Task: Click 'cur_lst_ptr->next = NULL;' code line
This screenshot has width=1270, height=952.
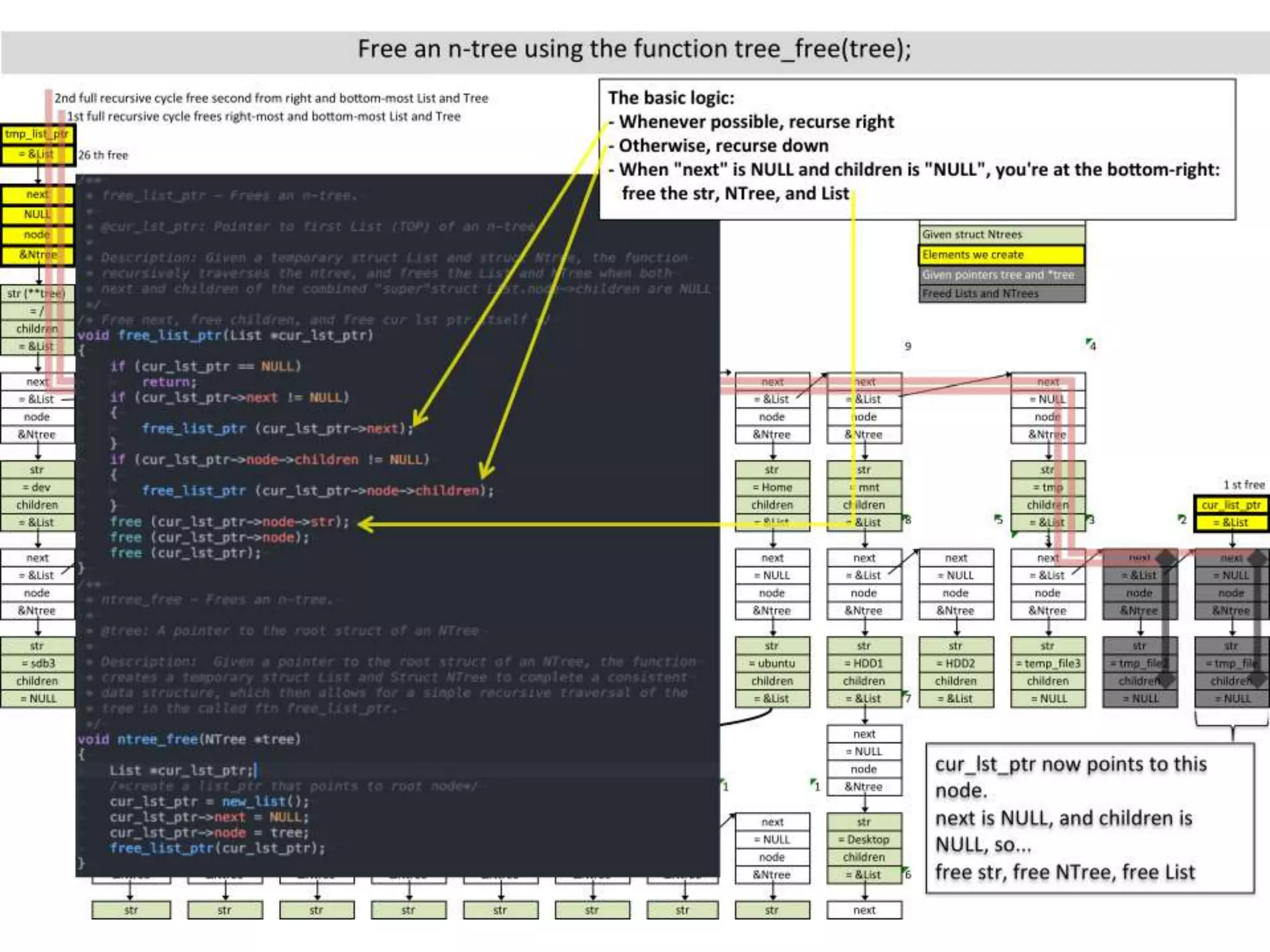Action: (209, 817)
